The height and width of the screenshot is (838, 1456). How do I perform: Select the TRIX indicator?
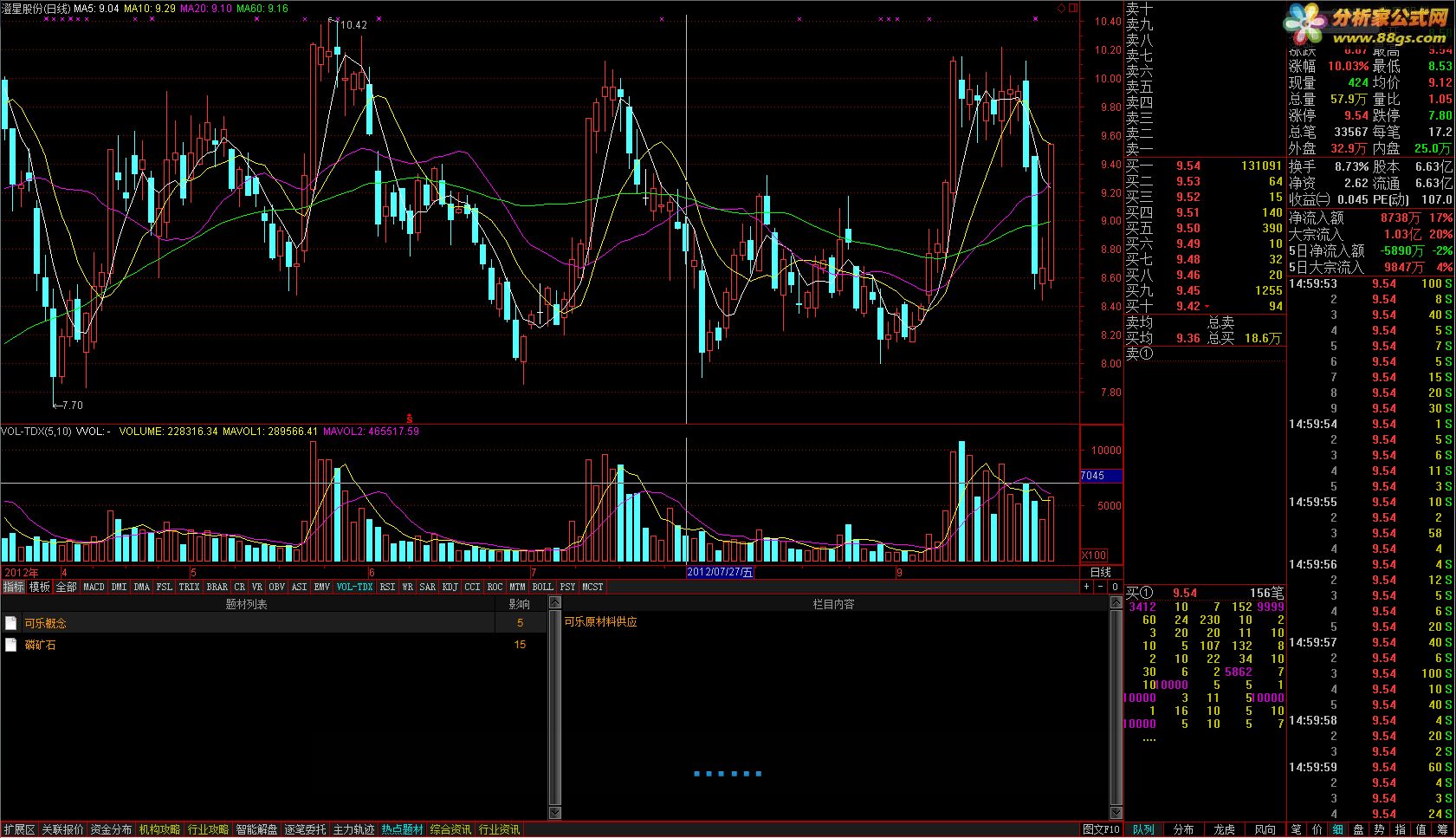[190, 587]
